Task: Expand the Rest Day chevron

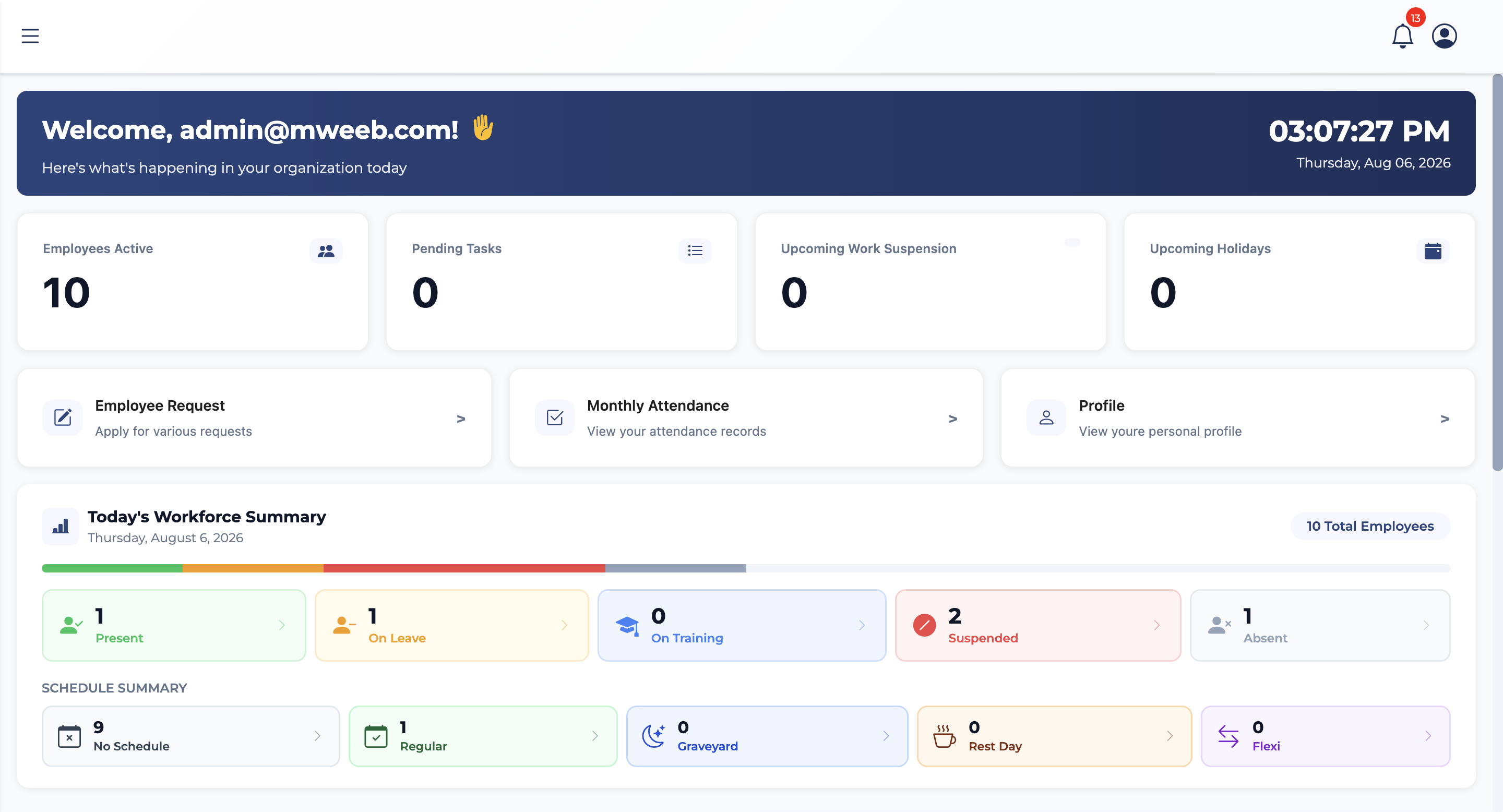Action: coord(1169,736)
